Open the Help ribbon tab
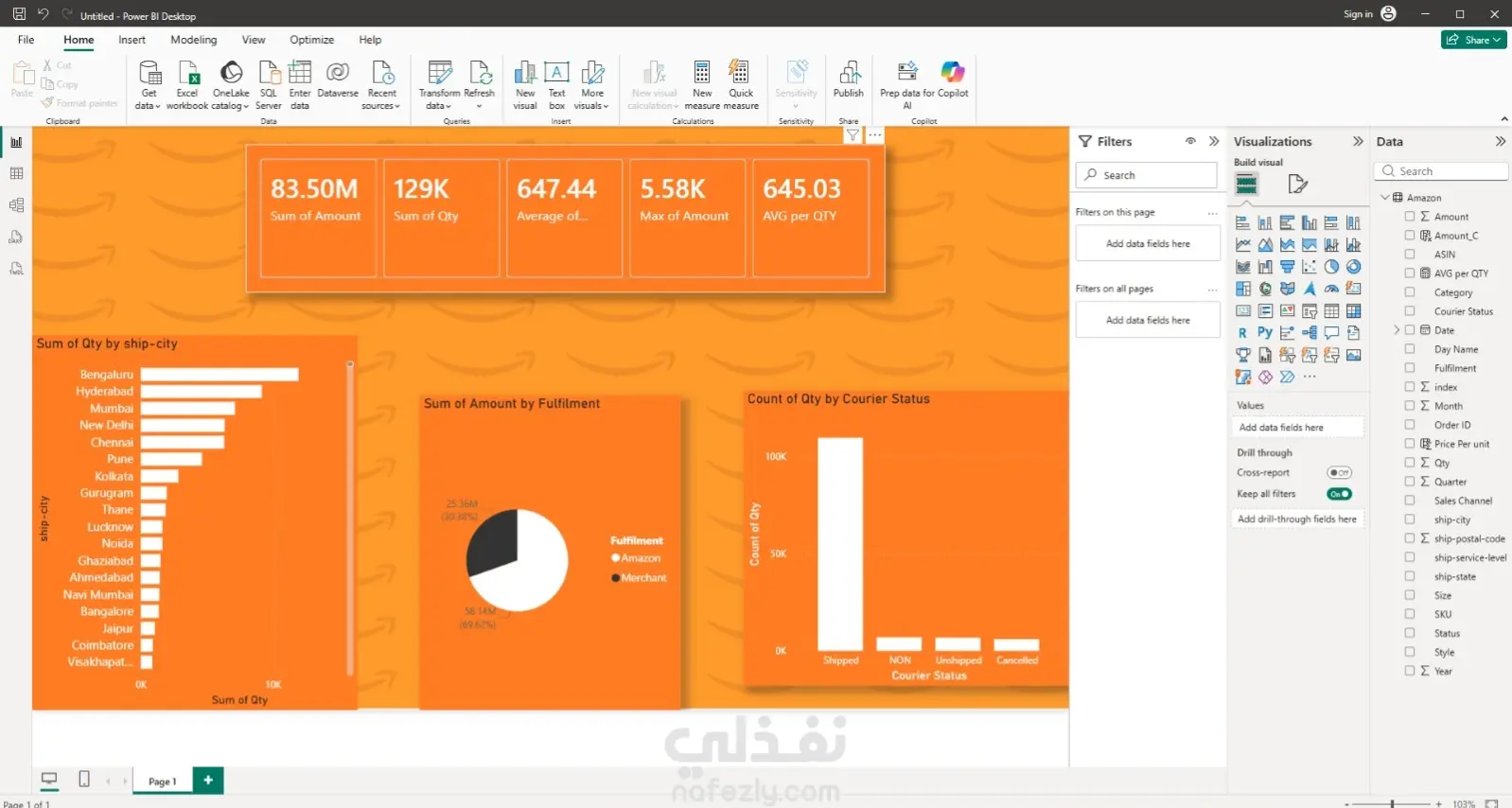The height and width of the screenshot is (808, 1512). [x=370, y=40]
